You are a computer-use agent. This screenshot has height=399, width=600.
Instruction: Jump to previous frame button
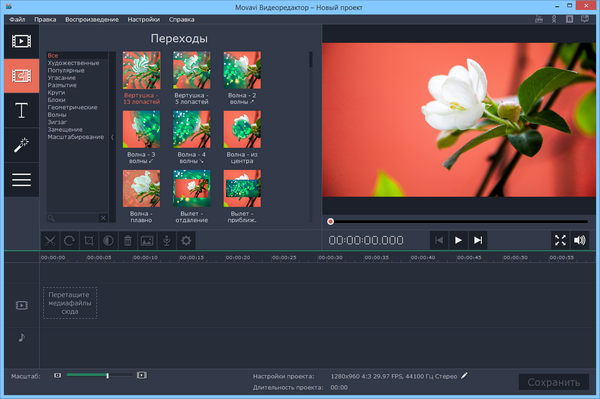439,240
